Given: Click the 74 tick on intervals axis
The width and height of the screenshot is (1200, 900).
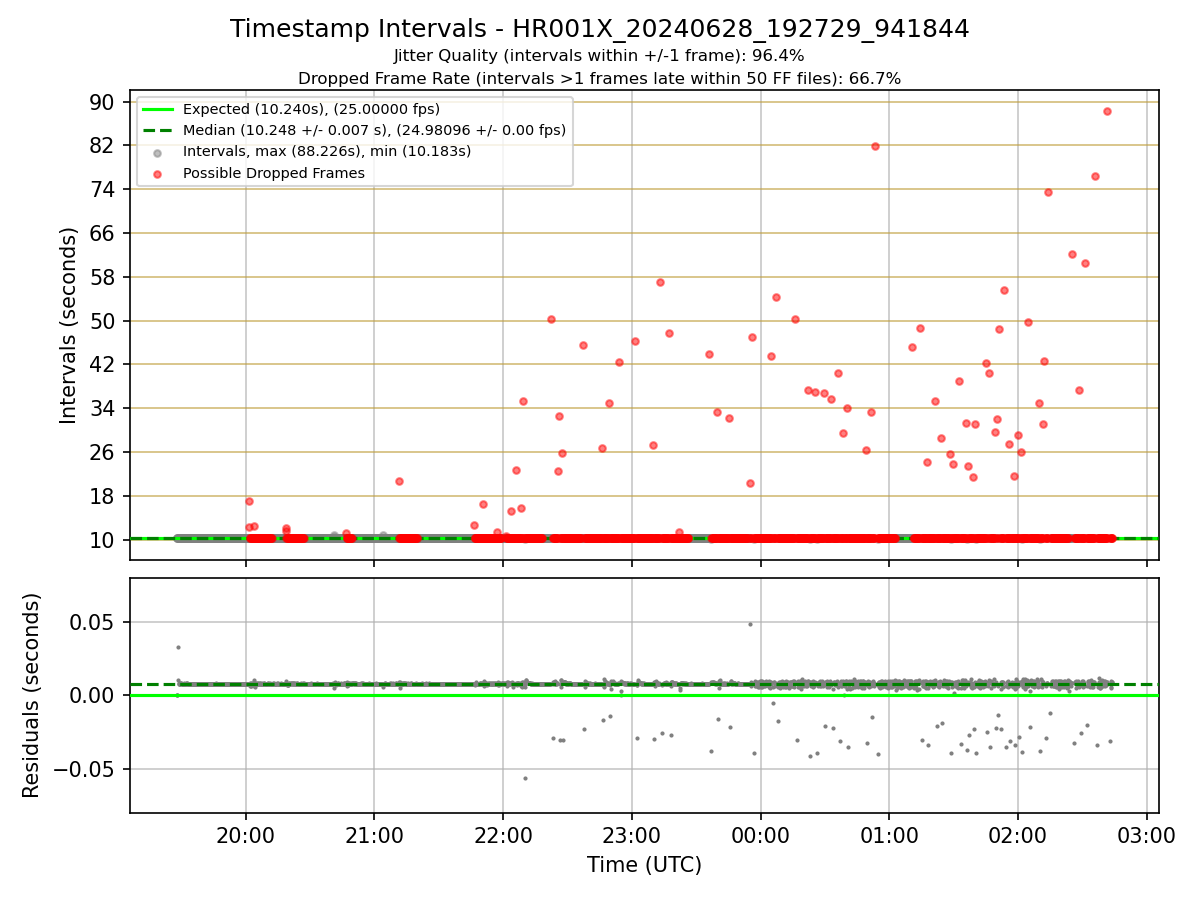Looking at the screenshot, I should pyautogui.click(x=103, y=190).
